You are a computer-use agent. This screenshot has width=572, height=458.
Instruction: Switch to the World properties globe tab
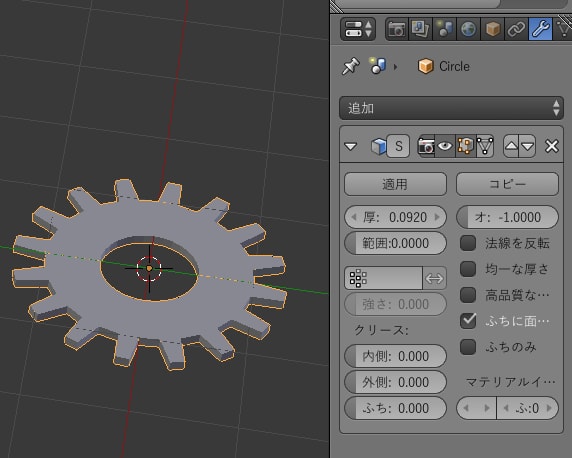click(468, 29)
